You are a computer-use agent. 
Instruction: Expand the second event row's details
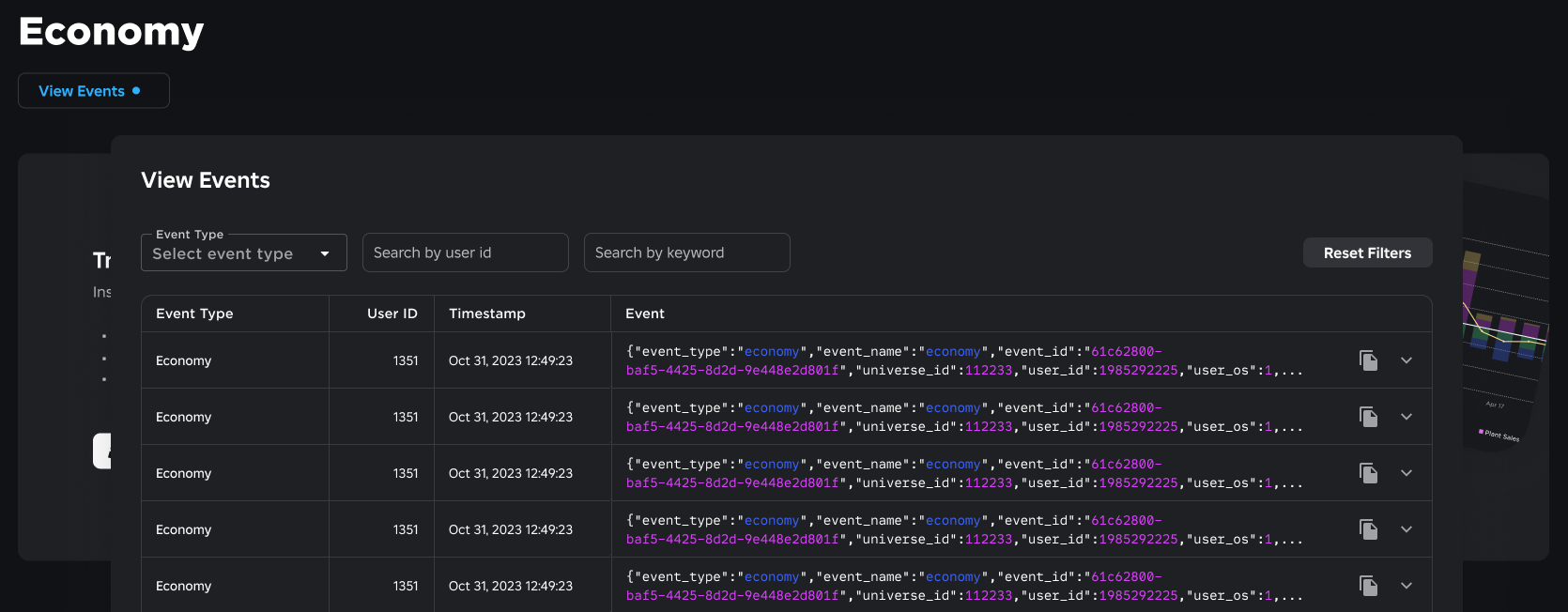[x=1407, y=417]
